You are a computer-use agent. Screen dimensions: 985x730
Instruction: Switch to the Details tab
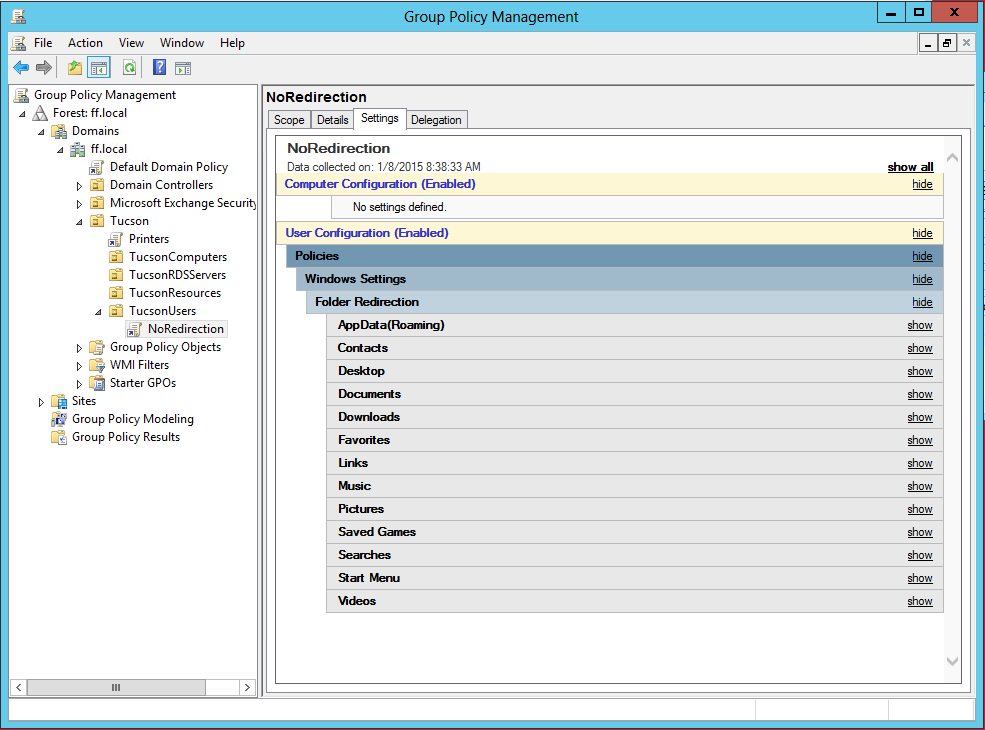332,119
